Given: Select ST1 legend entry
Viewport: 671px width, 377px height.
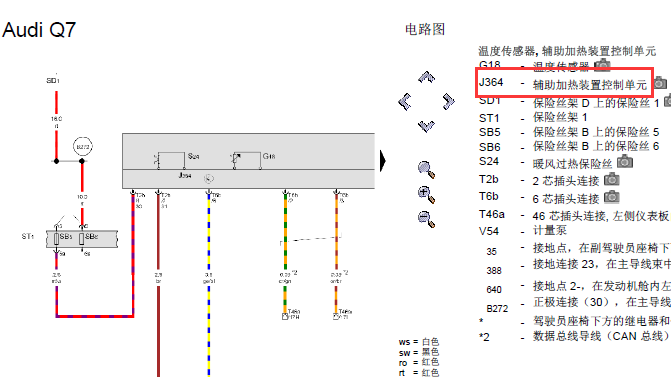Looking at the screenshot, I should [533, 118].
